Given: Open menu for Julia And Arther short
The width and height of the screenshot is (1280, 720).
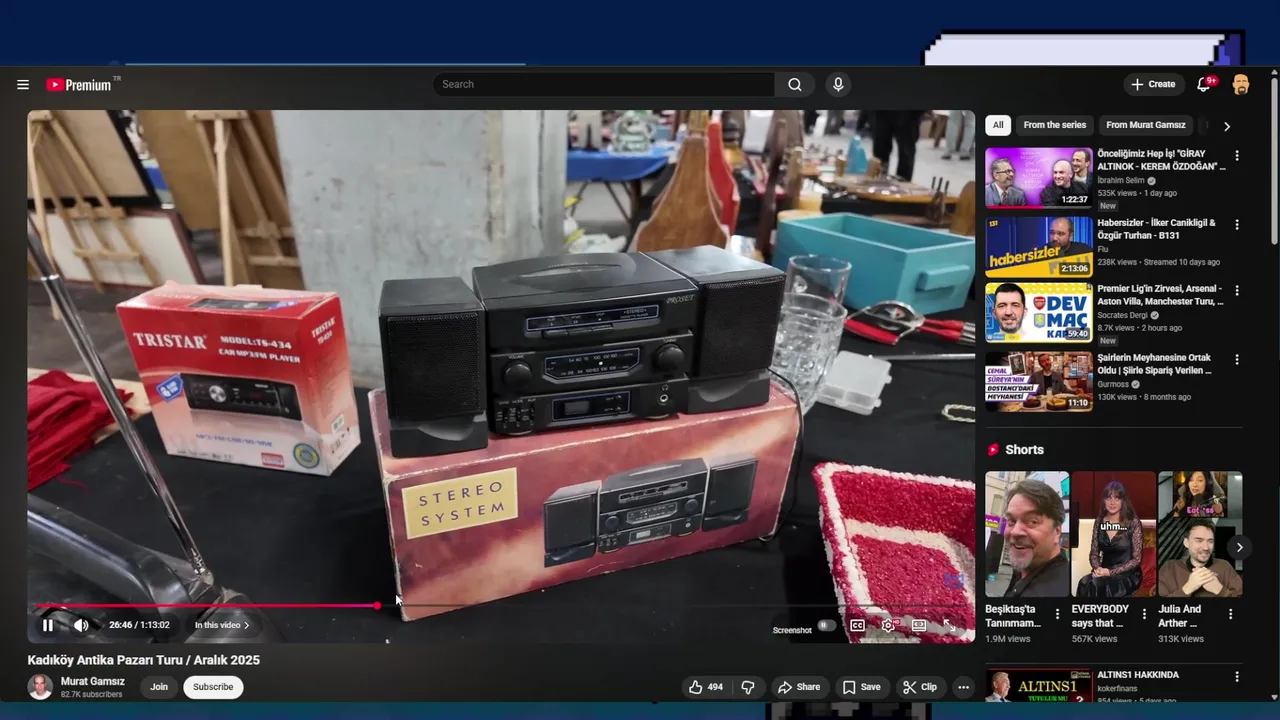Looking at the screenshot, I should pos(1231,614).
